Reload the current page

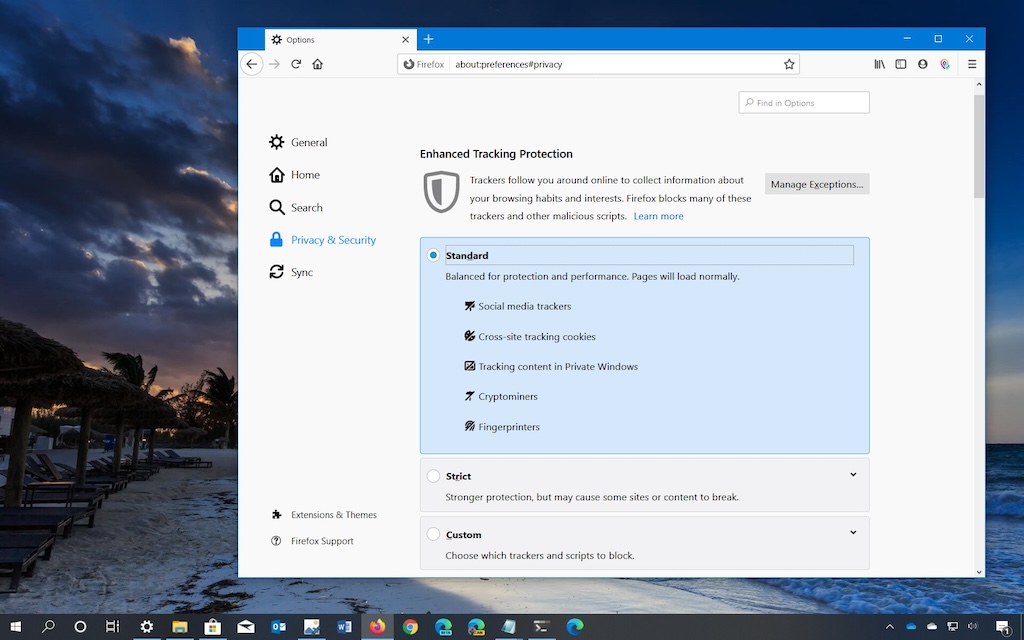(296, 64)
